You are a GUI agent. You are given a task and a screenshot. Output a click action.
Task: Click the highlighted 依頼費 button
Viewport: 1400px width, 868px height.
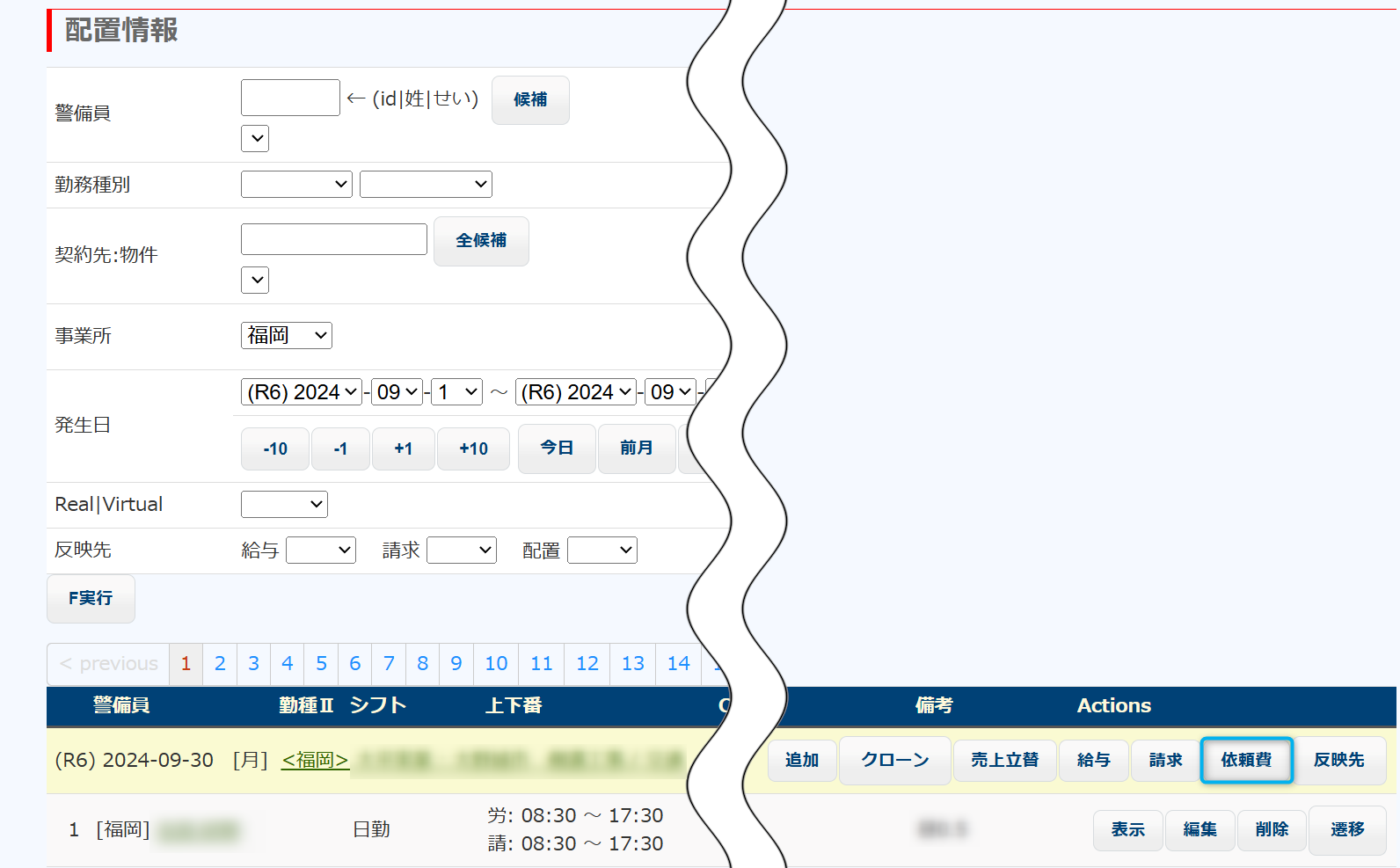tap(1246, 760)
